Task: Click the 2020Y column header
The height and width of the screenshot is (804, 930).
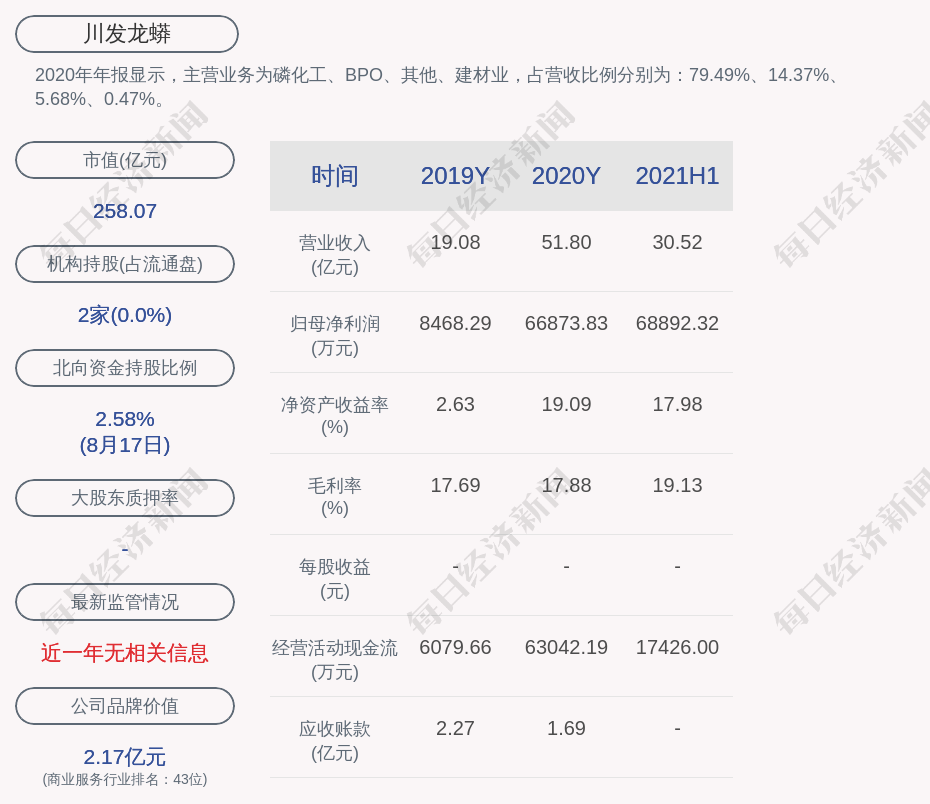Action: [566, 176]
